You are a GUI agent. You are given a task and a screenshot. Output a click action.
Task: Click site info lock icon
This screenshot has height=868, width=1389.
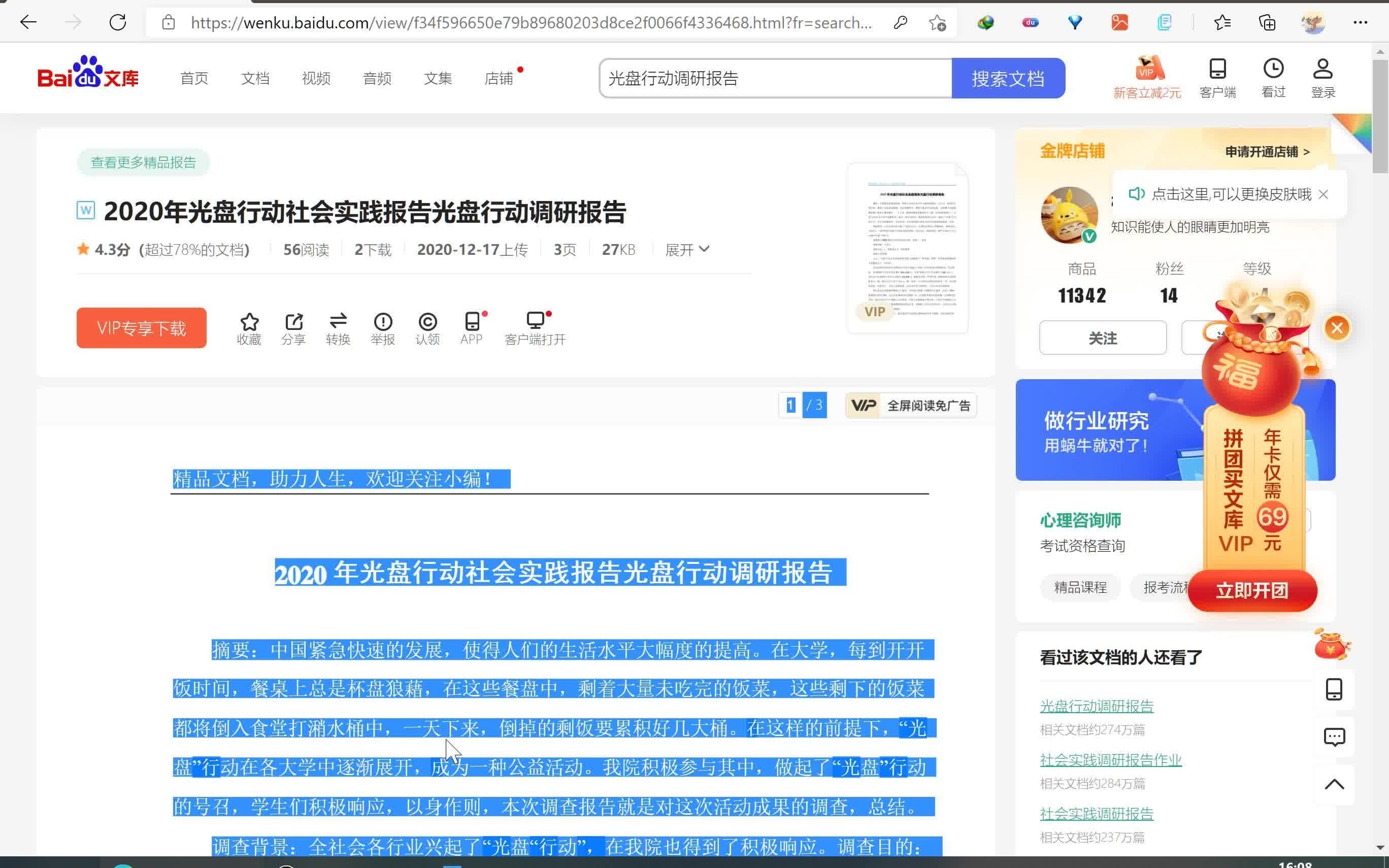[x=168, y=22]
